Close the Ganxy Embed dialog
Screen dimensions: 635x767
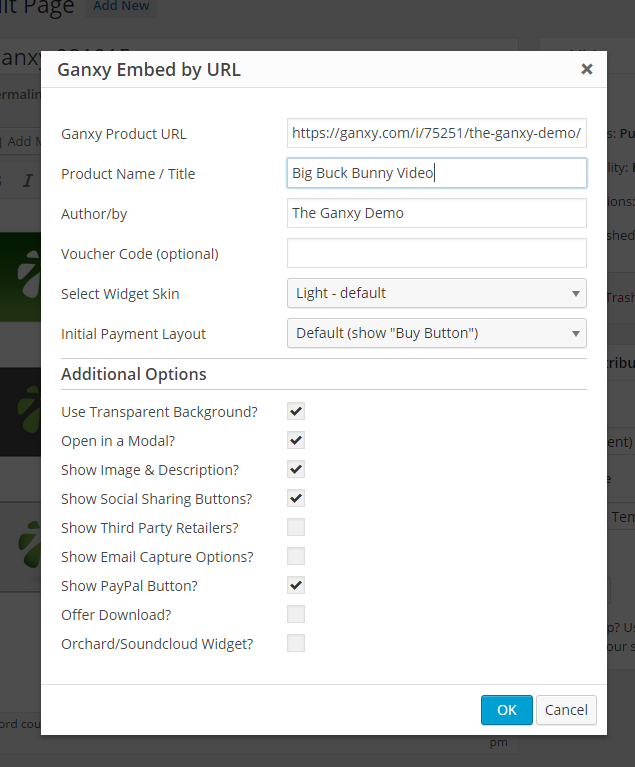(587, 69)
